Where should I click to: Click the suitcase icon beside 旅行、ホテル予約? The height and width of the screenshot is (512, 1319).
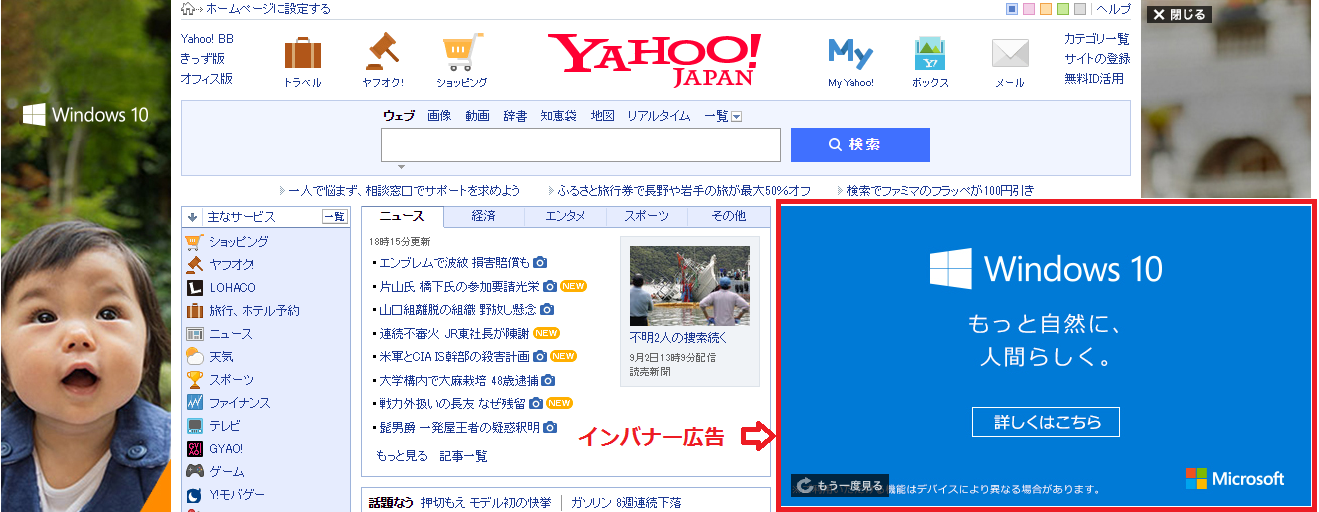194,310
